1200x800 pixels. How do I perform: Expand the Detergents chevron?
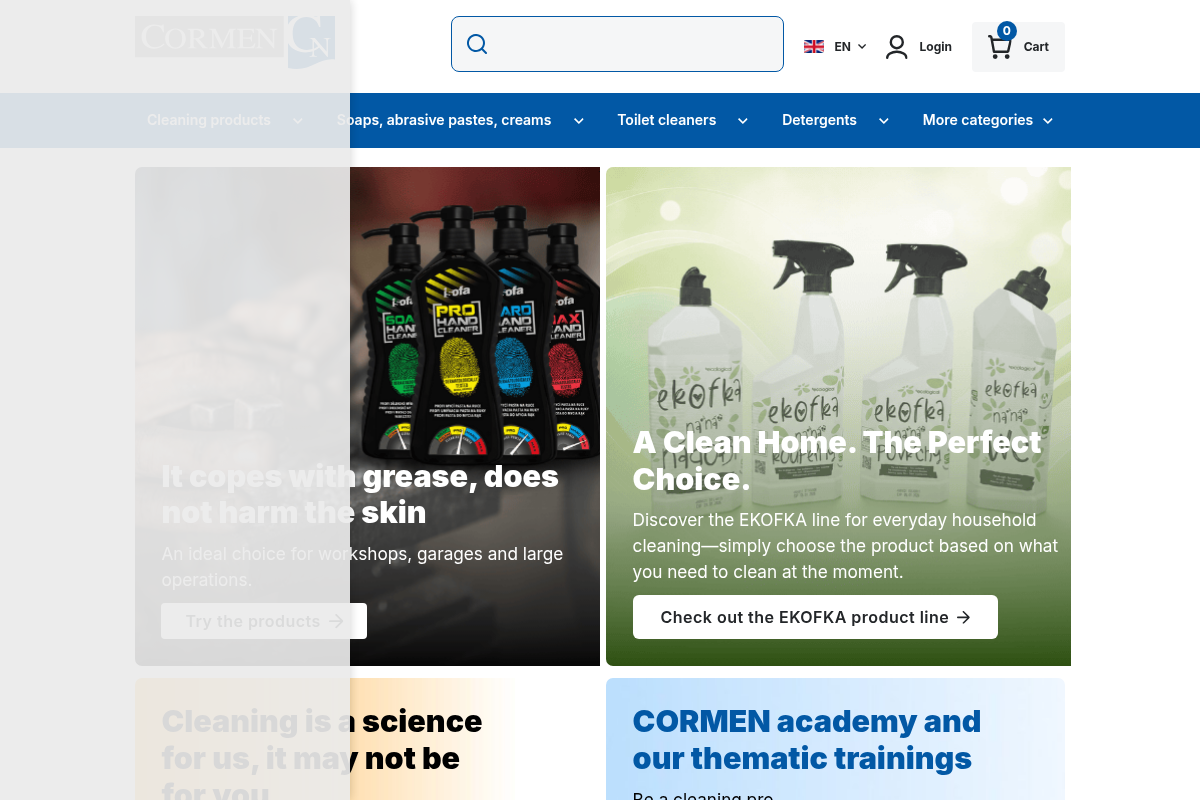[884, 121]
